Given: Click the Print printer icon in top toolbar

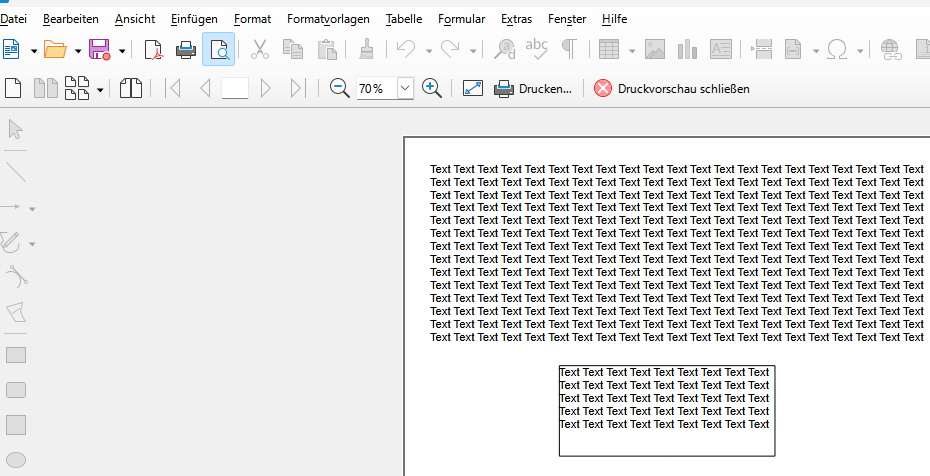Looking at the screenshot, I should [186, 50].
